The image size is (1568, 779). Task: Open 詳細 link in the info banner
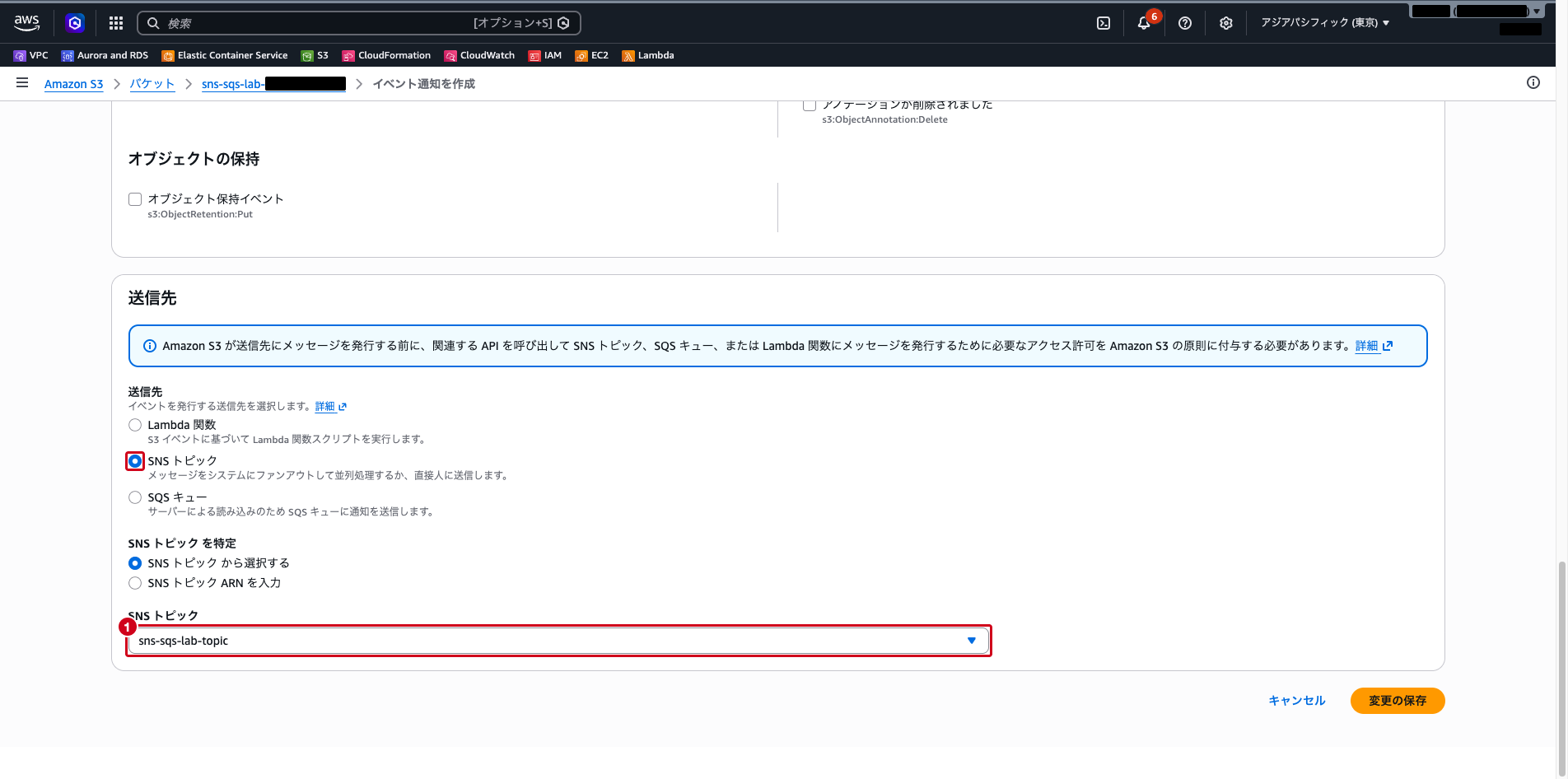click(1374, 346)
